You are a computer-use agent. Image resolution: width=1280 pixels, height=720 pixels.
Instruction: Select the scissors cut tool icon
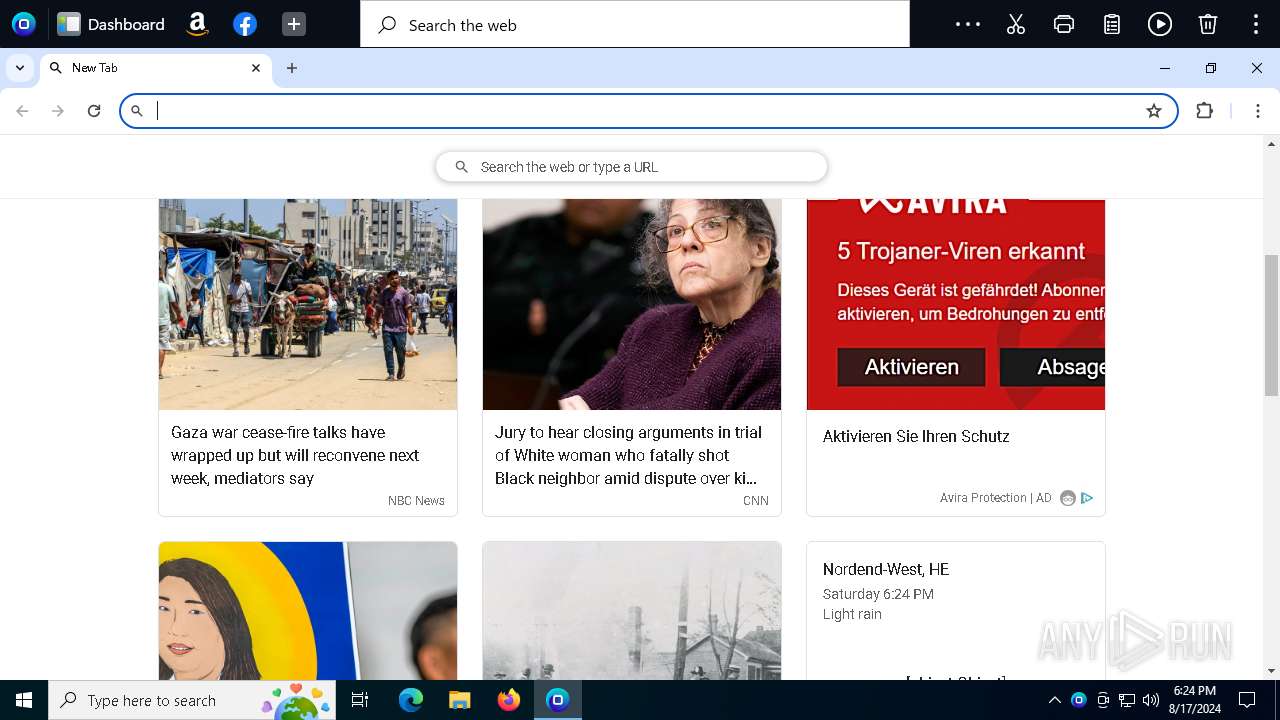pyautogui.click(x=1016, y=24)
